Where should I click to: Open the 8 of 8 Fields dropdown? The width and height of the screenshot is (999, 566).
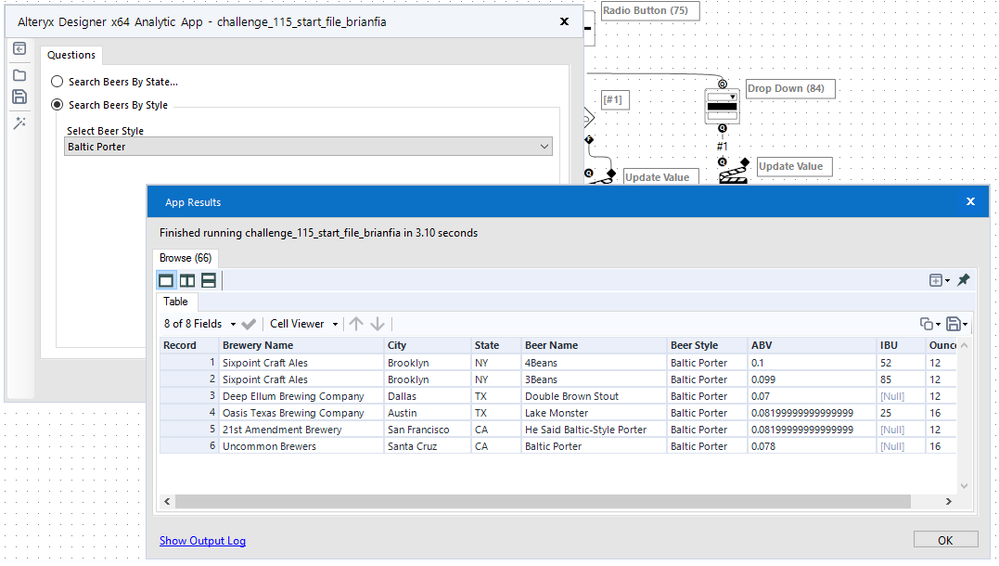pyautogui.click(x=199, y=324)
